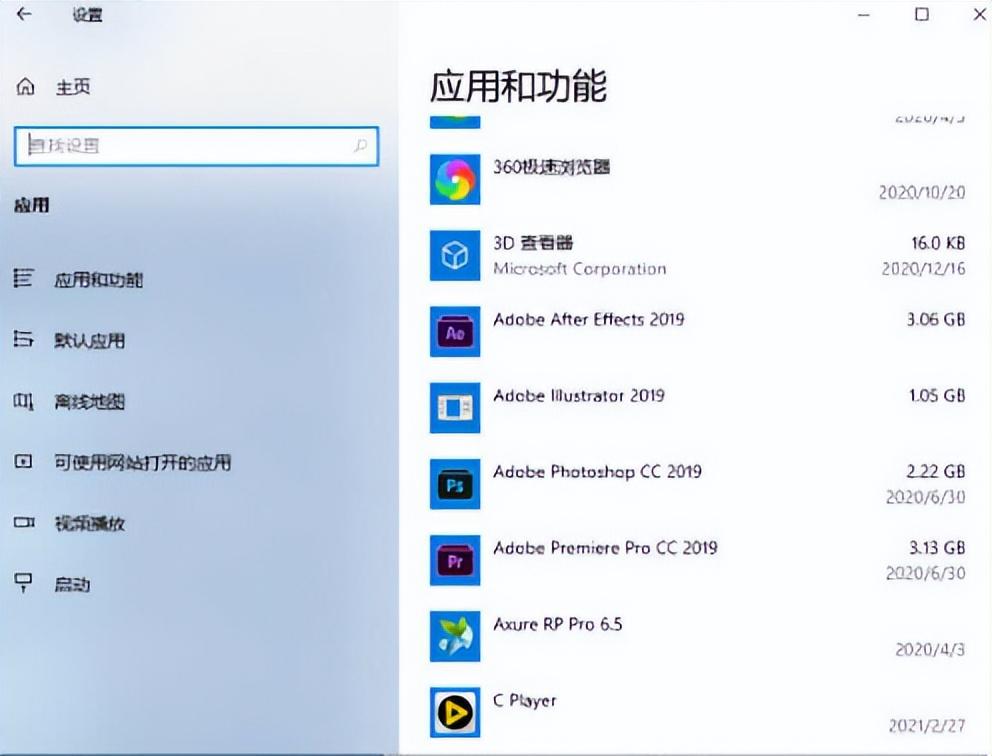This screenshot has width=992, height=756.
Task: Click the 启动 sidebar icon
Action: (x=23, y=583)
